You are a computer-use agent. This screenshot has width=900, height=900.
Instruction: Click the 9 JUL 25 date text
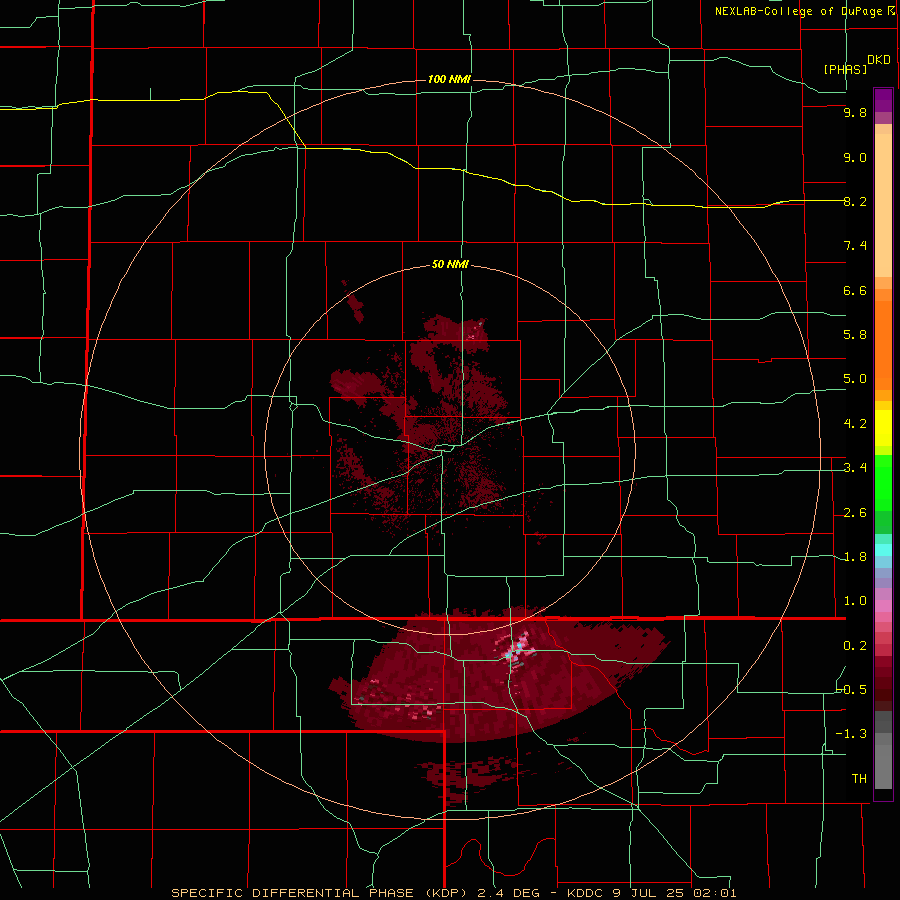651,893
